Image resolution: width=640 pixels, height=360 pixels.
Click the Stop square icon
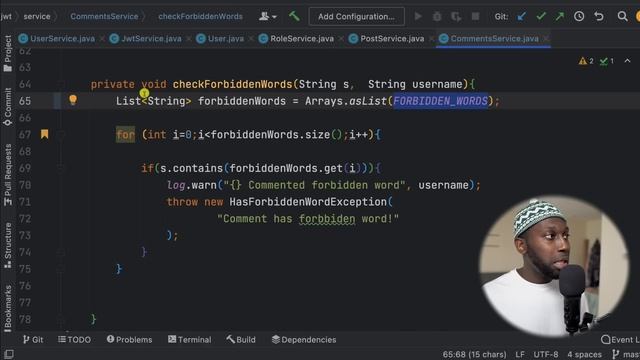tap(475, 16)
